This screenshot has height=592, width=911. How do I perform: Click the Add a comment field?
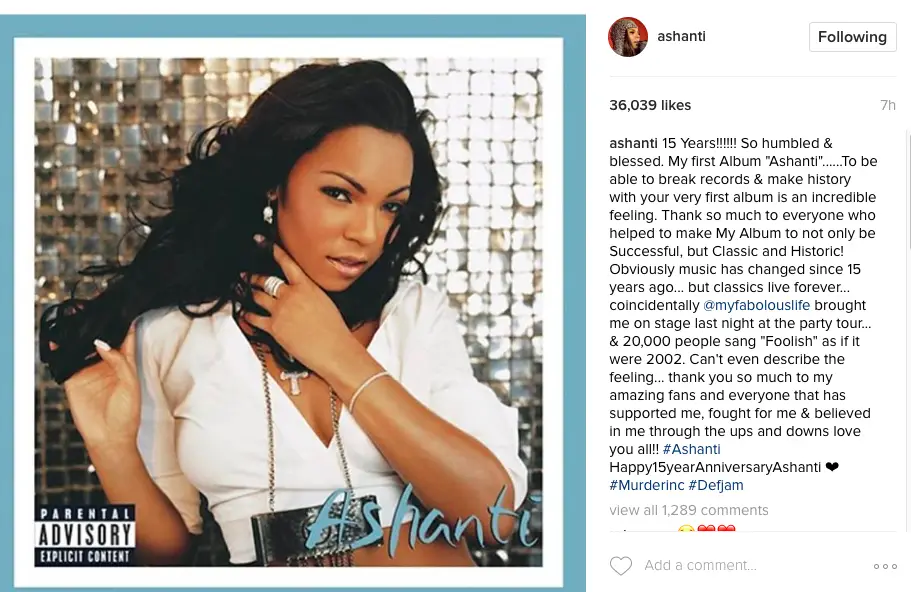pos(749,565)
